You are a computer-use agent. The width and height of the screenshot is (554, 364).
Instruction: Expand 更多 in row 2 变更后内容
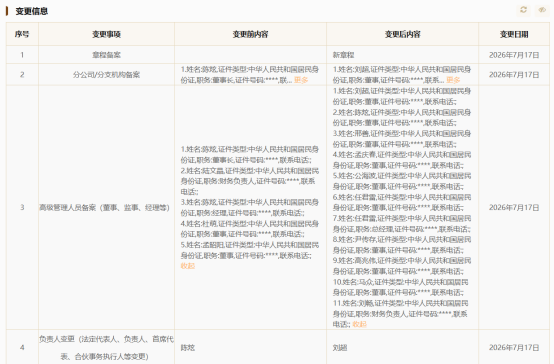[x=453, y=80]
